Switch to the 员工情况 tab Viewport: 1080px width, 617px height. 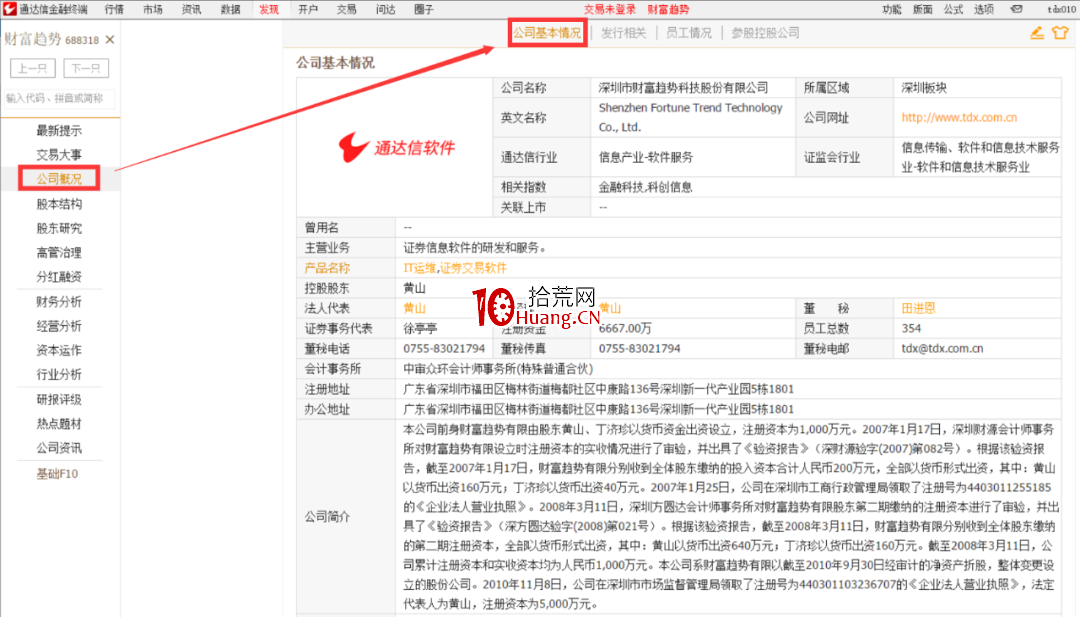pyautogui.click(x=689, y=32)
